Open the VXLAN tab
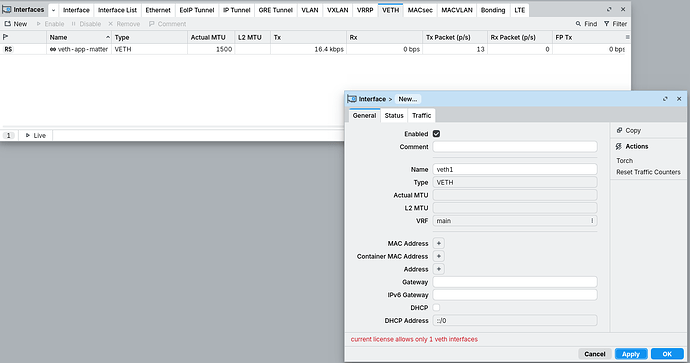Viewport: 690px width, 363px height. tap(338, 10)
